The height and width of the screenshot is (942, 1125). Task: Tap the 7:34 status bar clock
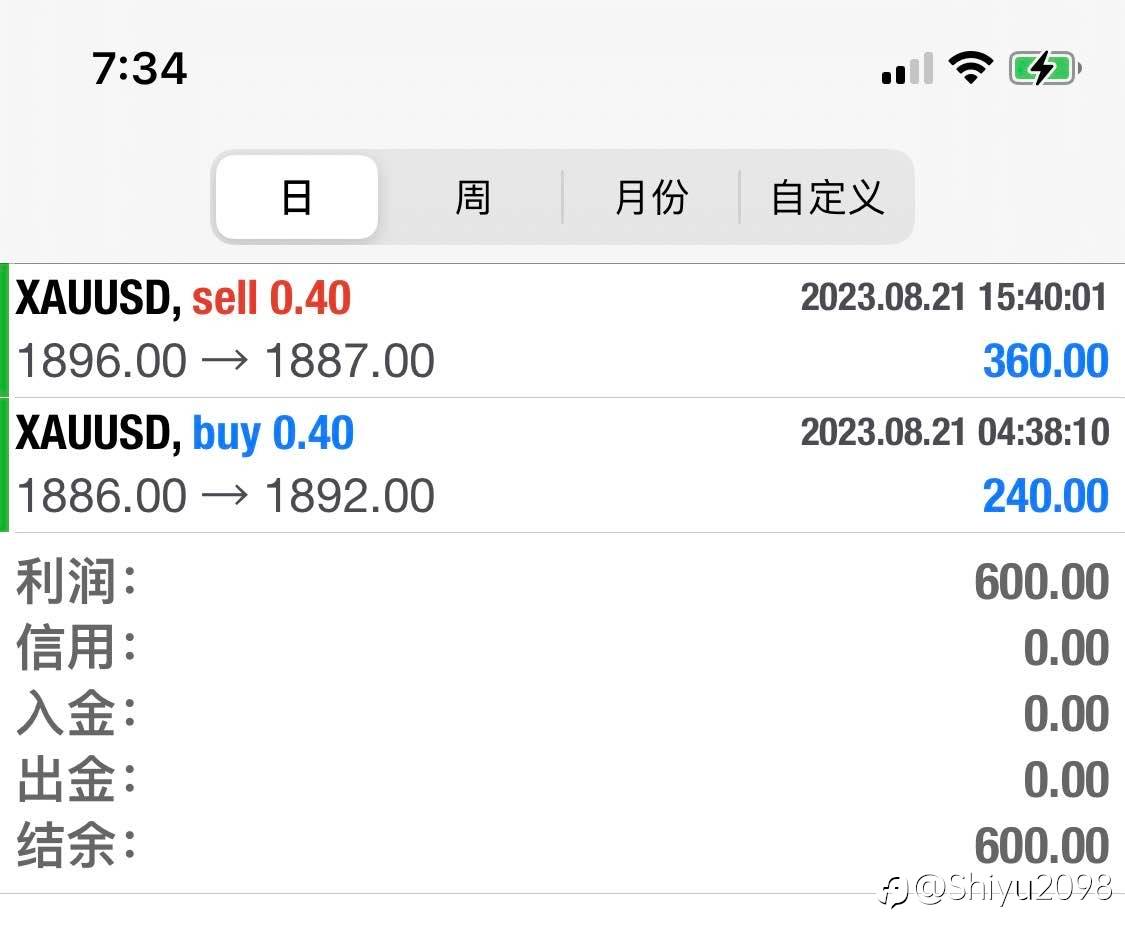click(140, 68)
